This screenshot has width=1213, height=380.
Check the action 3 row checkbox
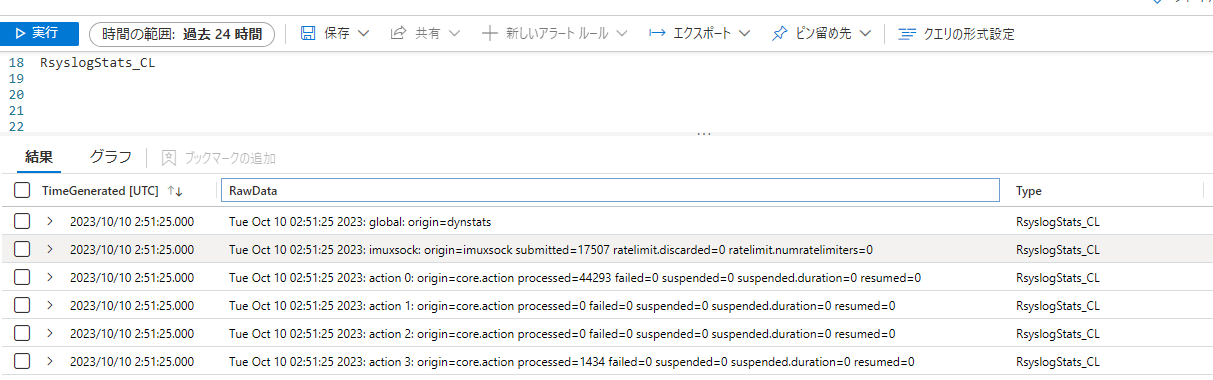(22, 361)
